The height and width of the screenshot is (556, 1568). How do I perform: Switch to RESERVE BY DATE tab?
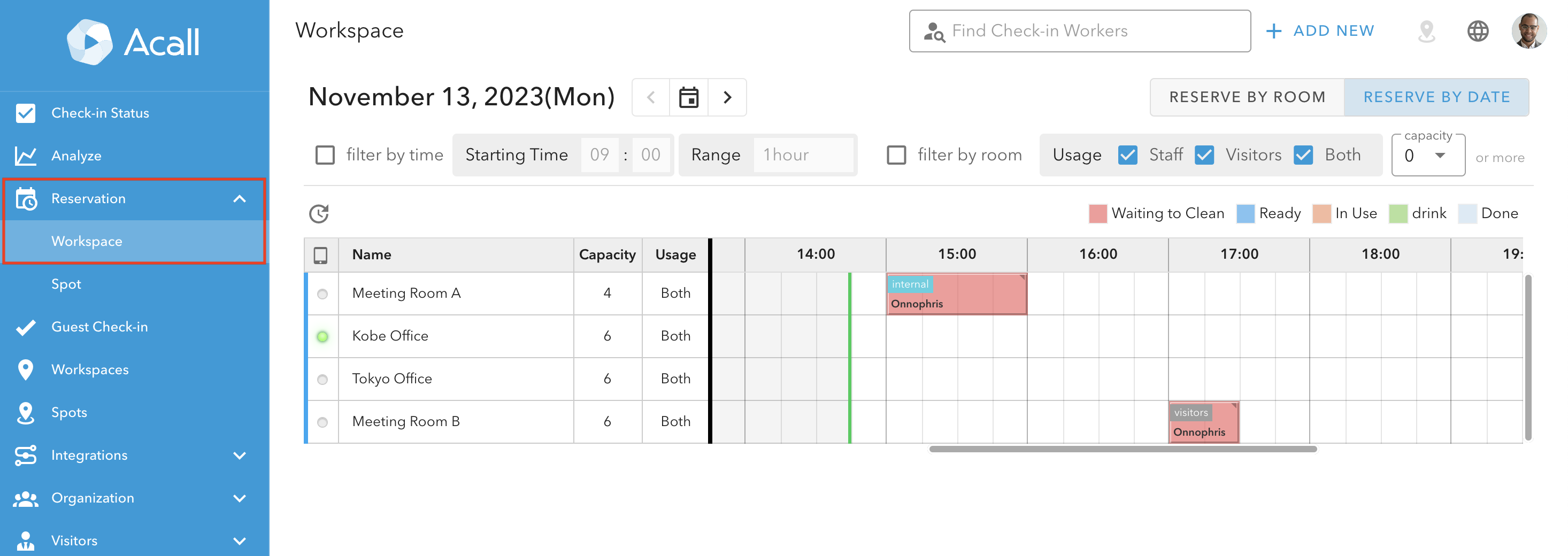[x=1436, y=97]
